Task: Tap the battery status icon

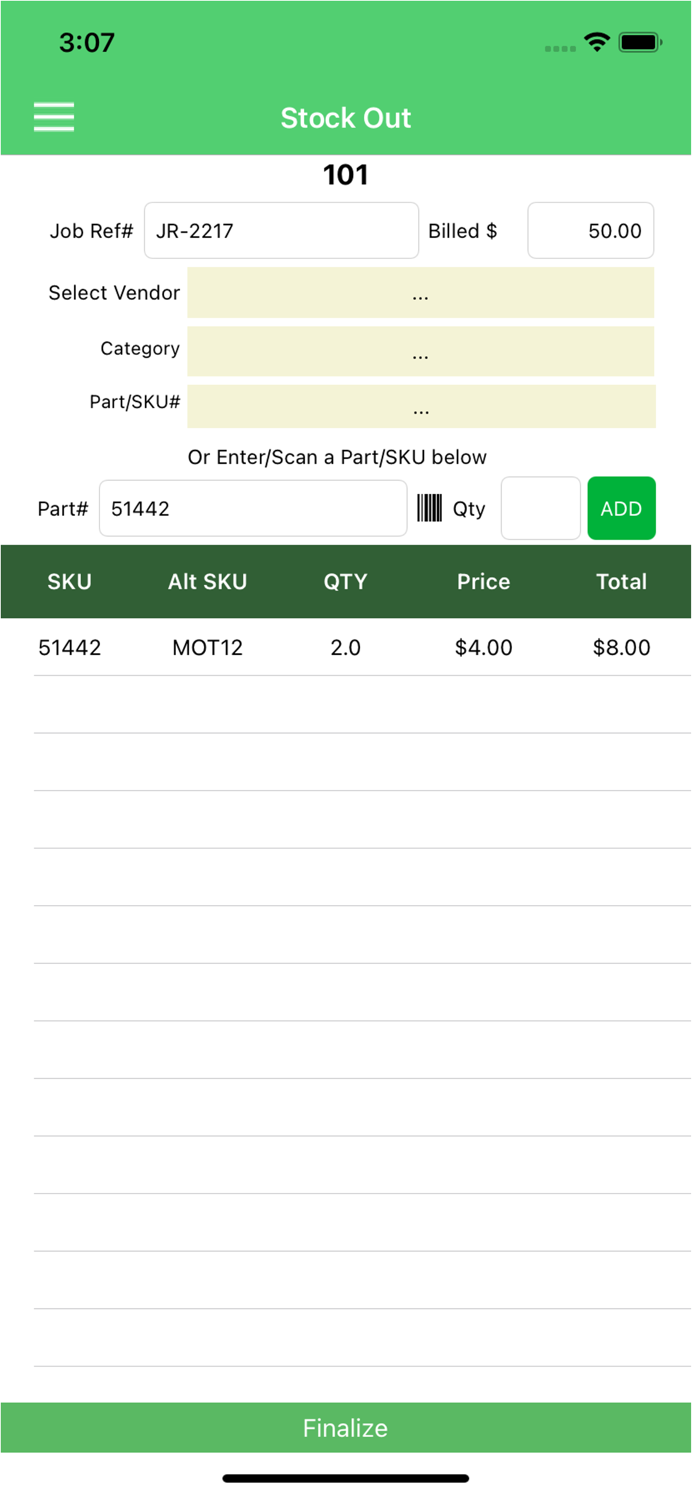Action: [639, 42]
